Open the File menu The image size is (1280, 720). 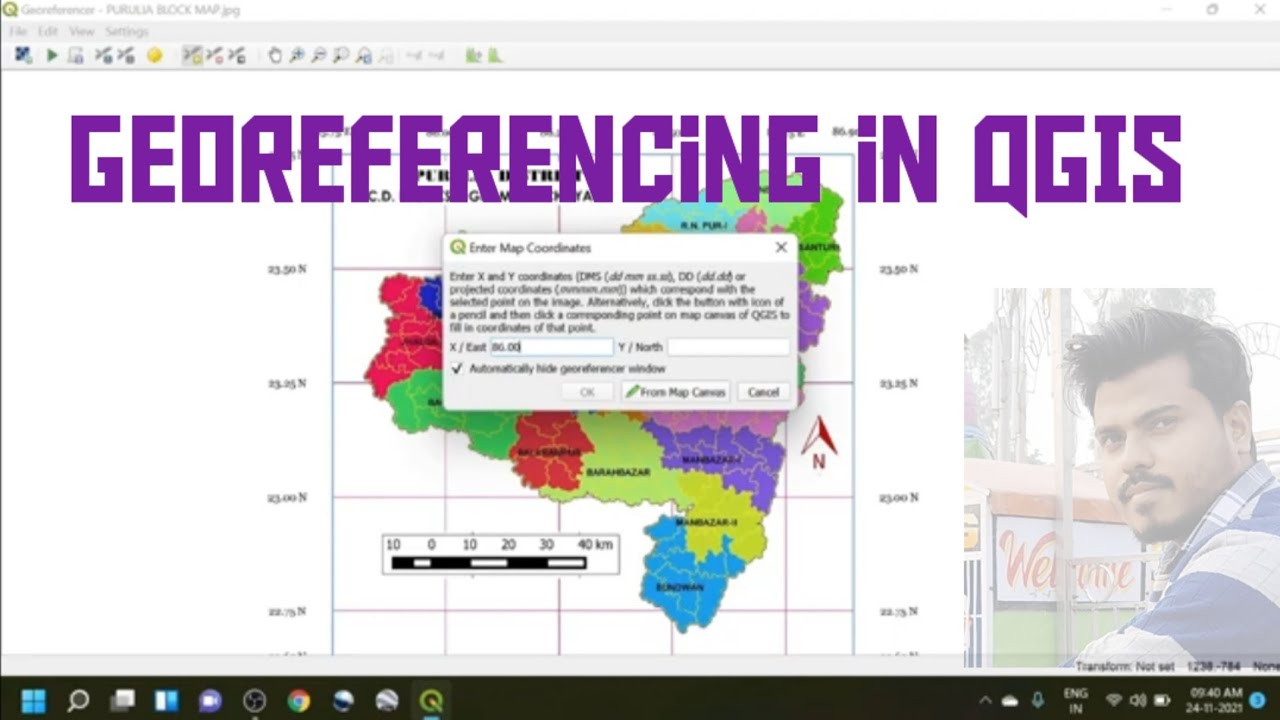[x=18, y=32]
